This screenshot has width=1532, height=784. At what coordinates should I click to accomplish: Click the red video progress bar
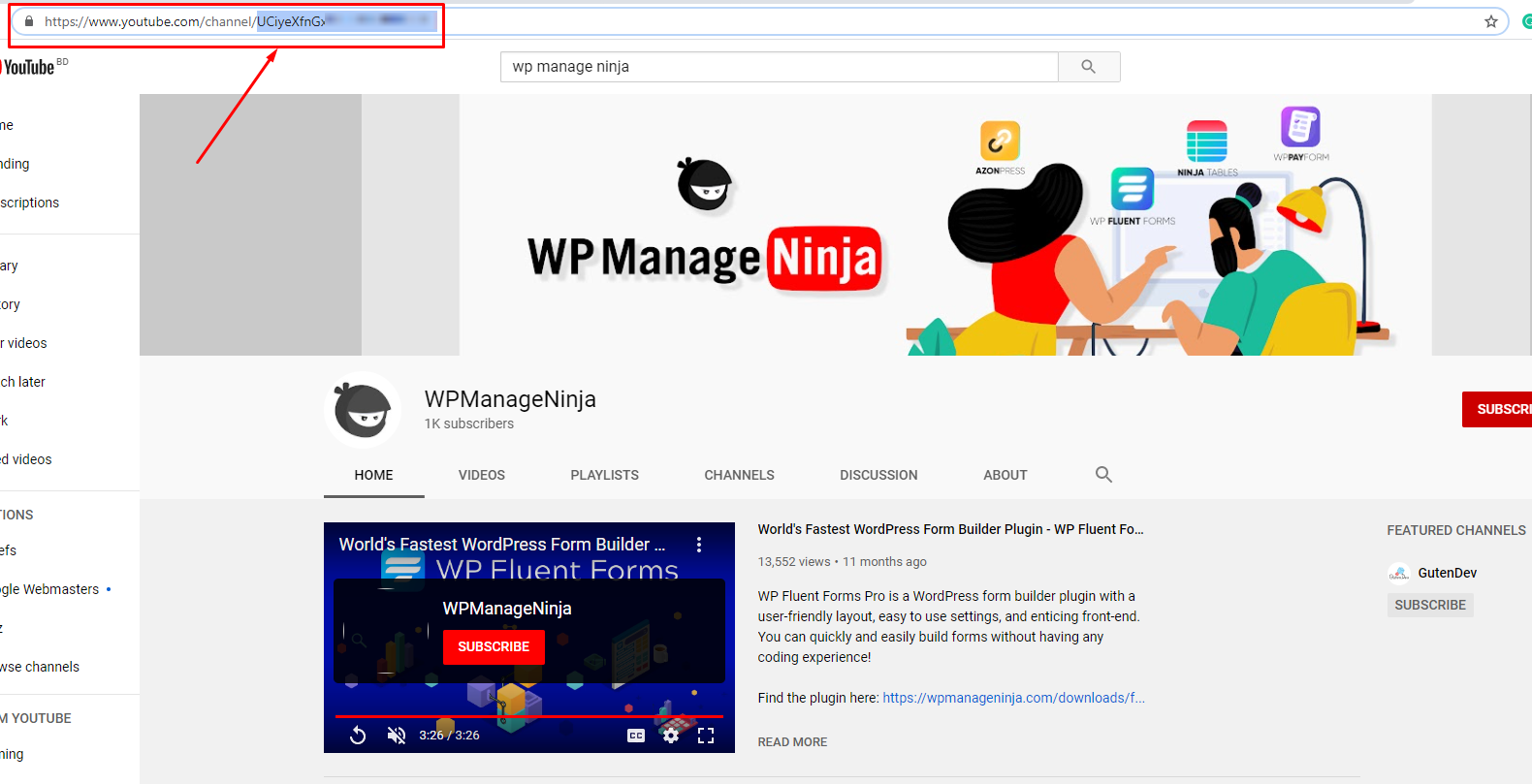[x=529, y=716]
